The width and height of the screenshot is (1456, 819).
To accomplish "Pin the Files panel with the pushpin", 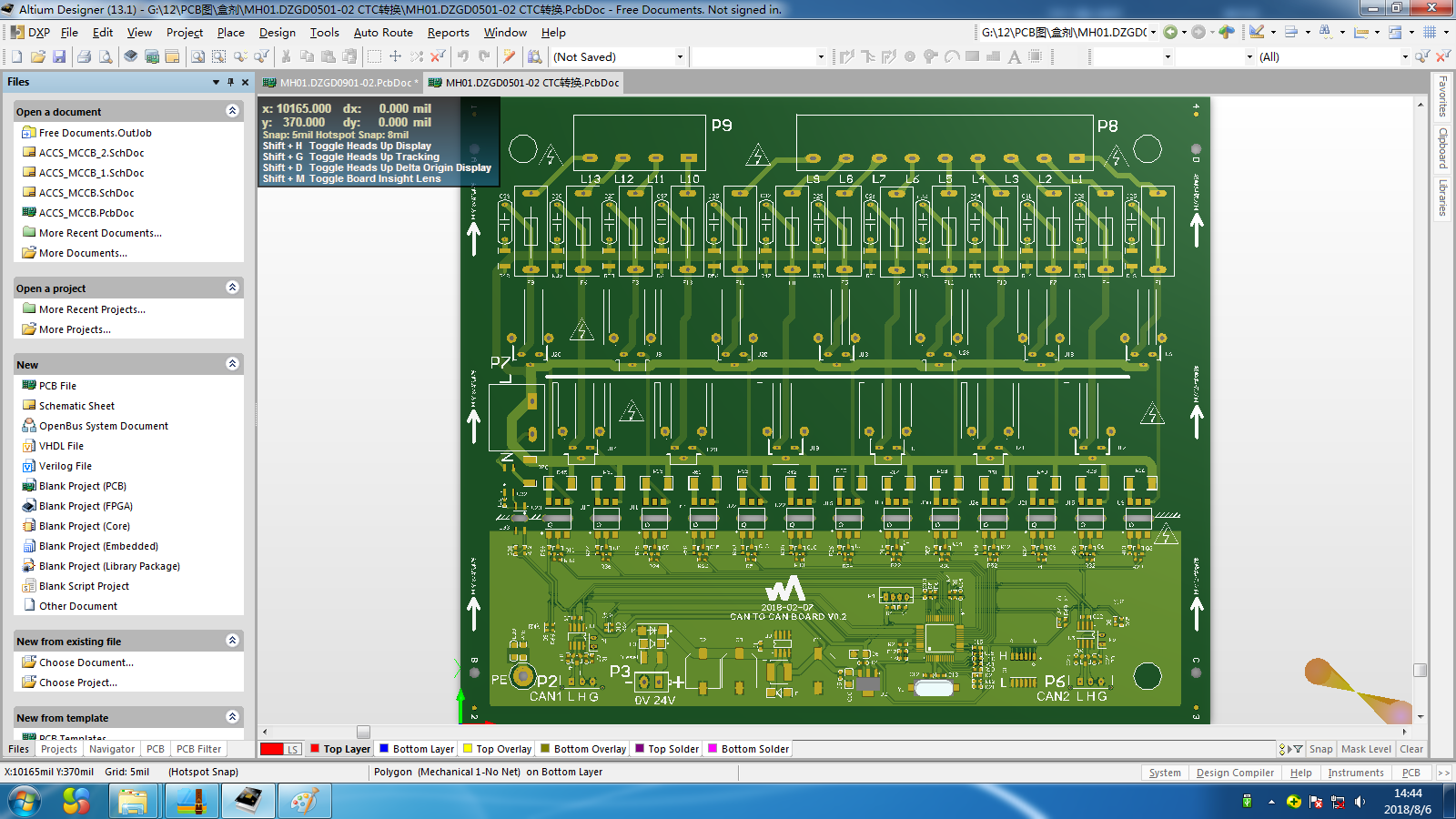I will point(230,82).
